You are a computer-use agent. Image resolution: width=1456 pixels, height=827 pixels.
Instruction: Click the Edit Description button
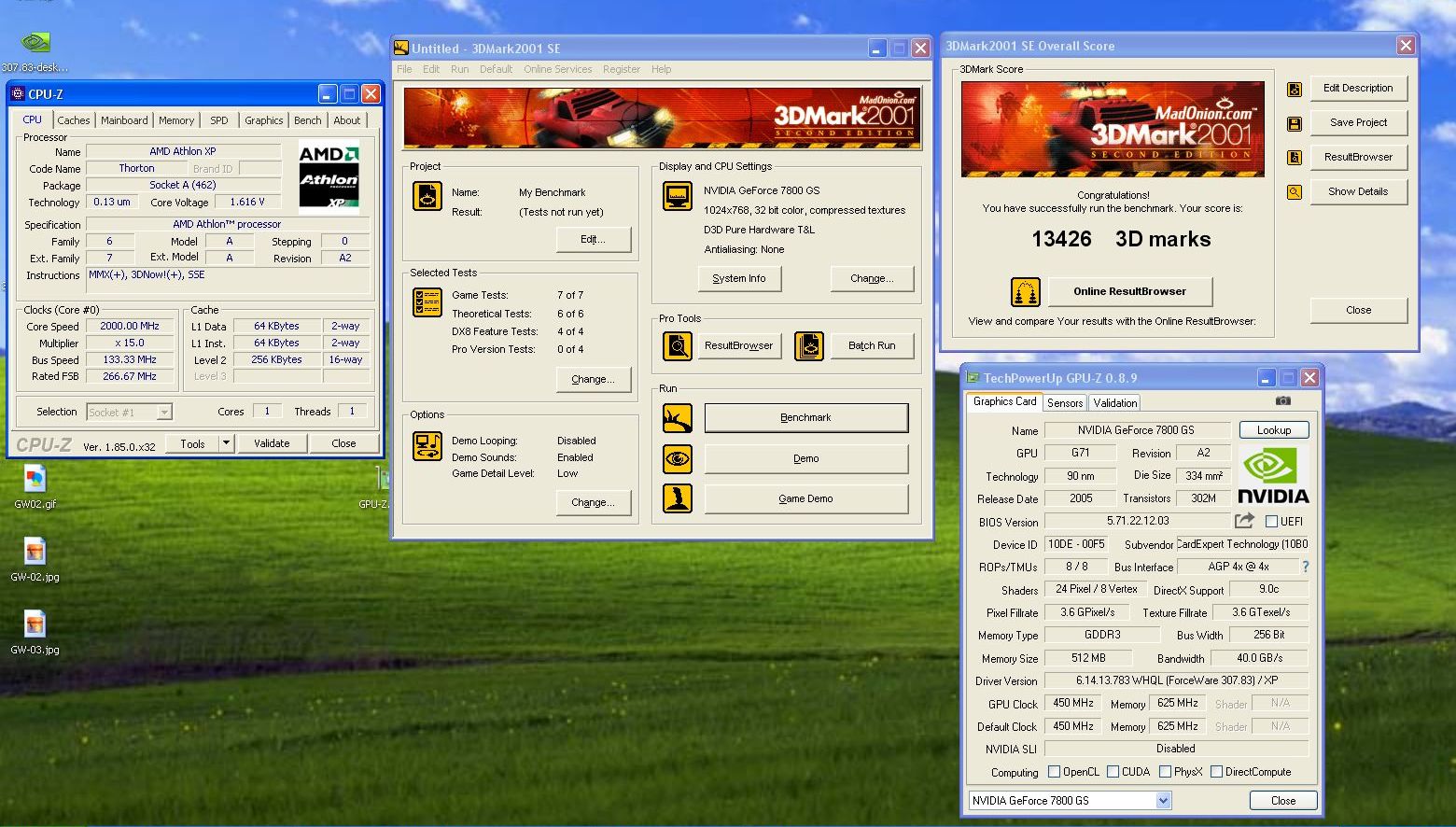coord(1358,88)
